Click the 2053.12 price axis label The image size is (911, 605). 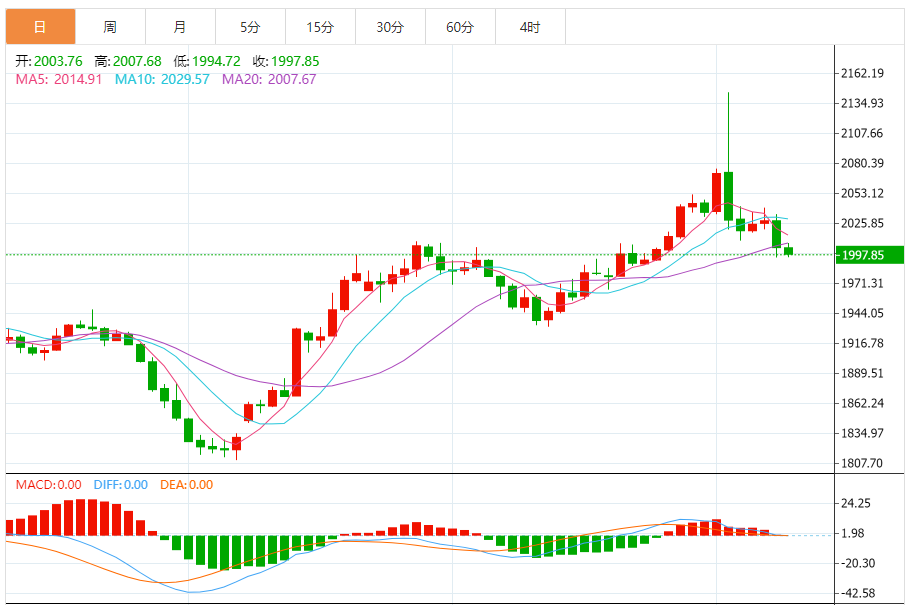pyautogui.click(x=862, y=194)
